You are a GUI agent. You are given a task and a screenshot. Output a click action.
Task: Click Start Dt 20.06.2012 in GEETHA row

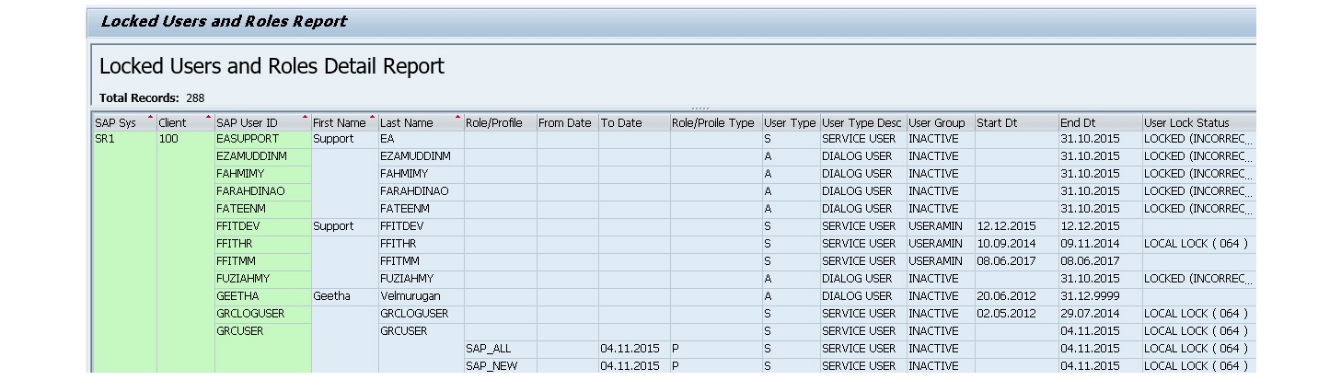click(1016, 296)
